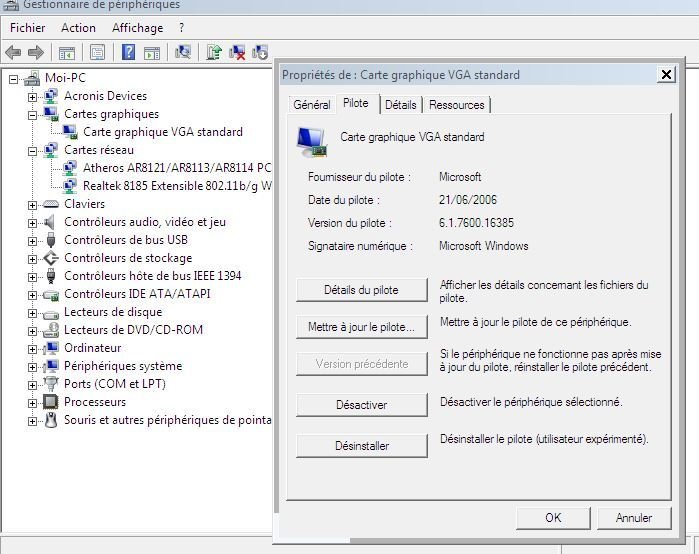Click the Update driver toolbar icon
Image resolution: width=699 pixels, height=554 pixels.
[x=214, y=52]
